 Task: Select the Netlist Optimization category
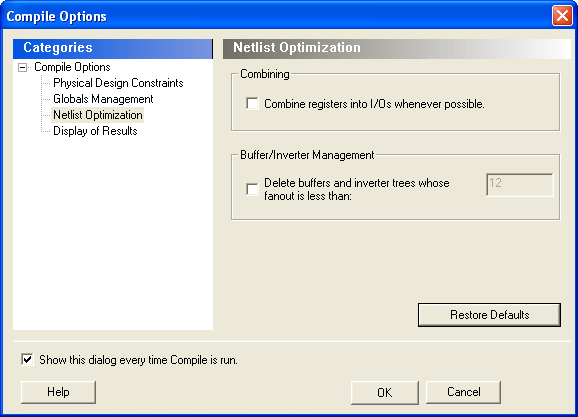pyautogui.click(x=98, y=115)
